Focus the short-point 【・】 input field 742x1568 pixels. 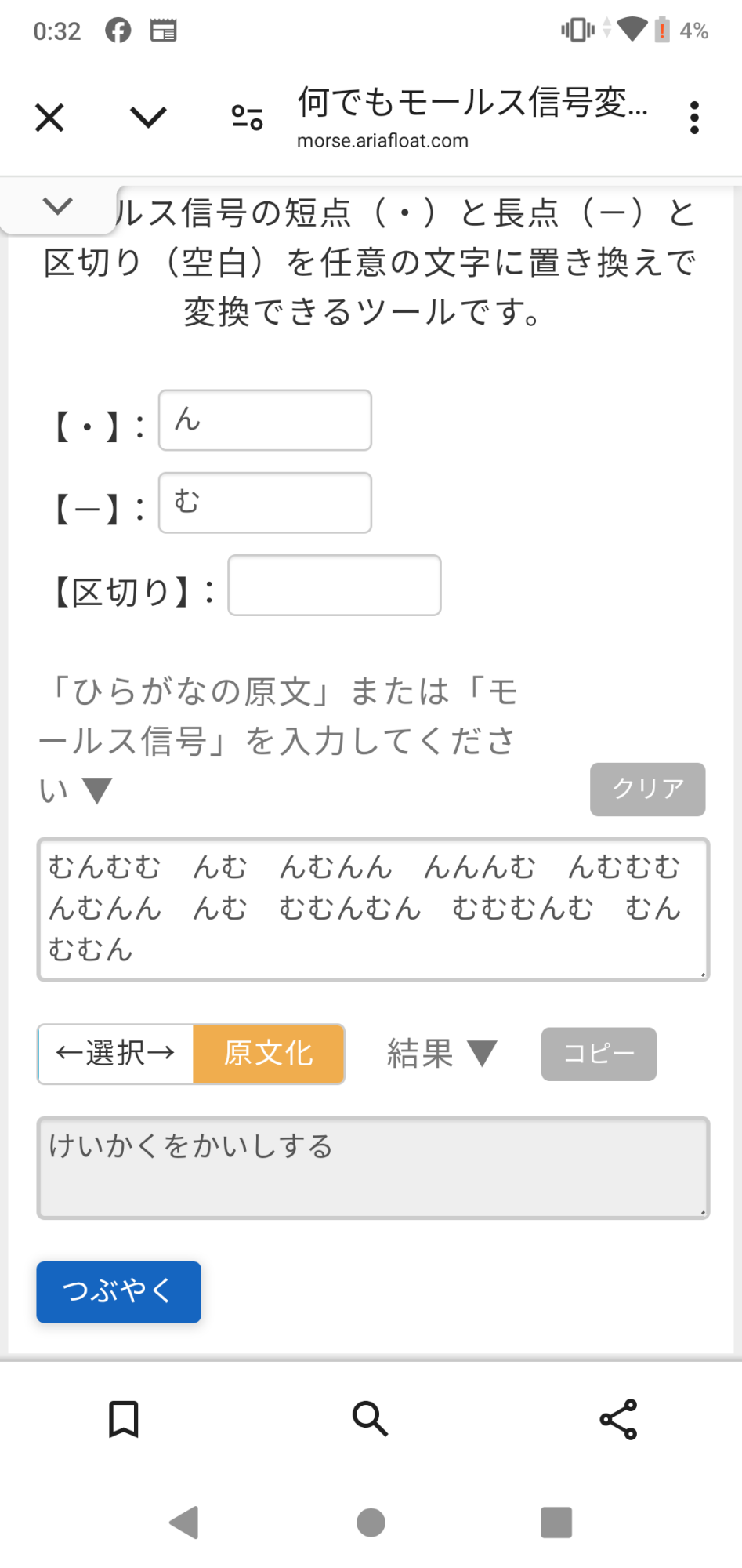[265, 420]
